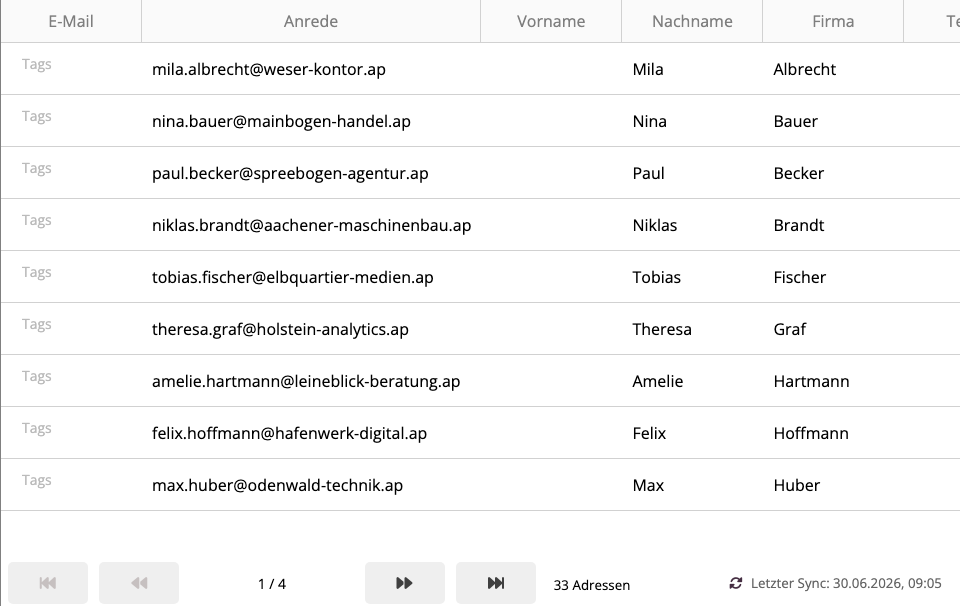Image resolution: width=960 pixels, height=606 pixels.
Task: Click the surname Fischer
Action: click(x=800, y=277)
